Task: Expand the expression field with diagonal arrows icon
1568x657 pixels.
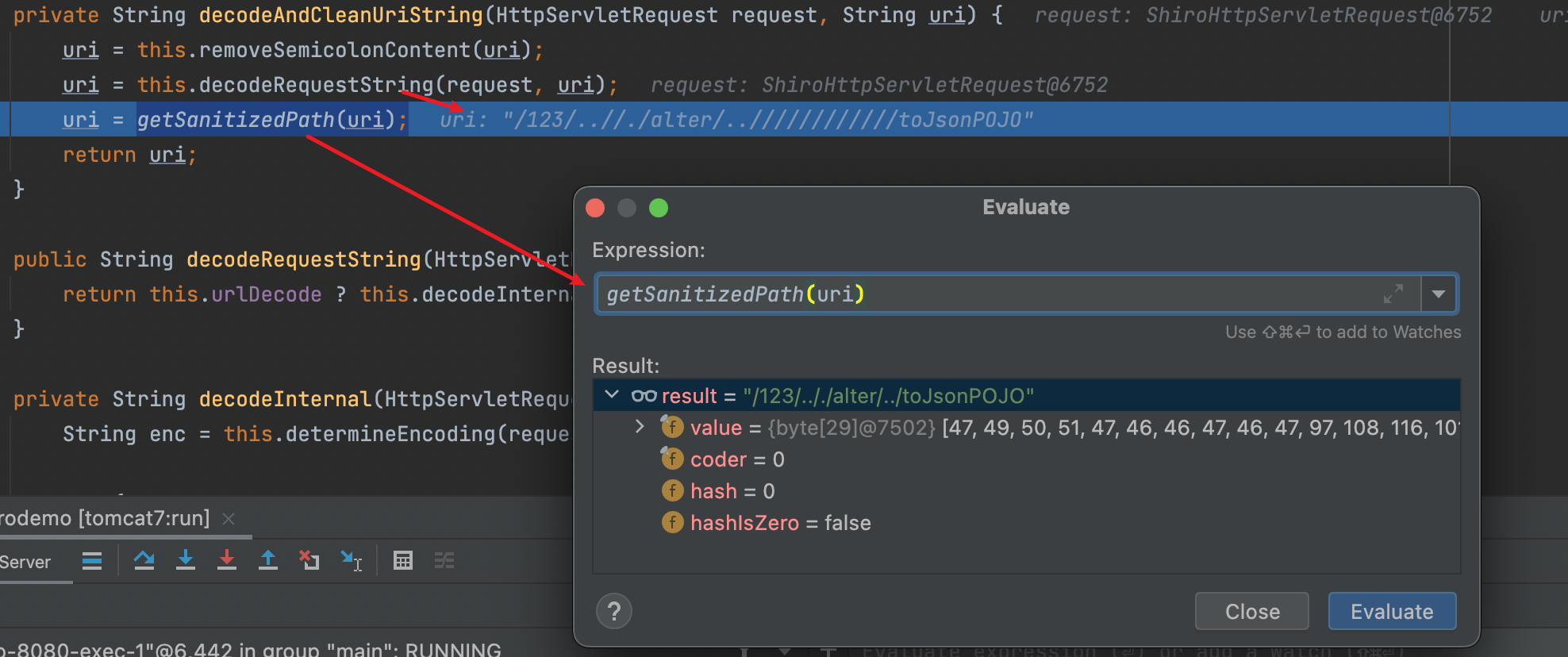Action: pyautogui.click(x=1393, y=294)
